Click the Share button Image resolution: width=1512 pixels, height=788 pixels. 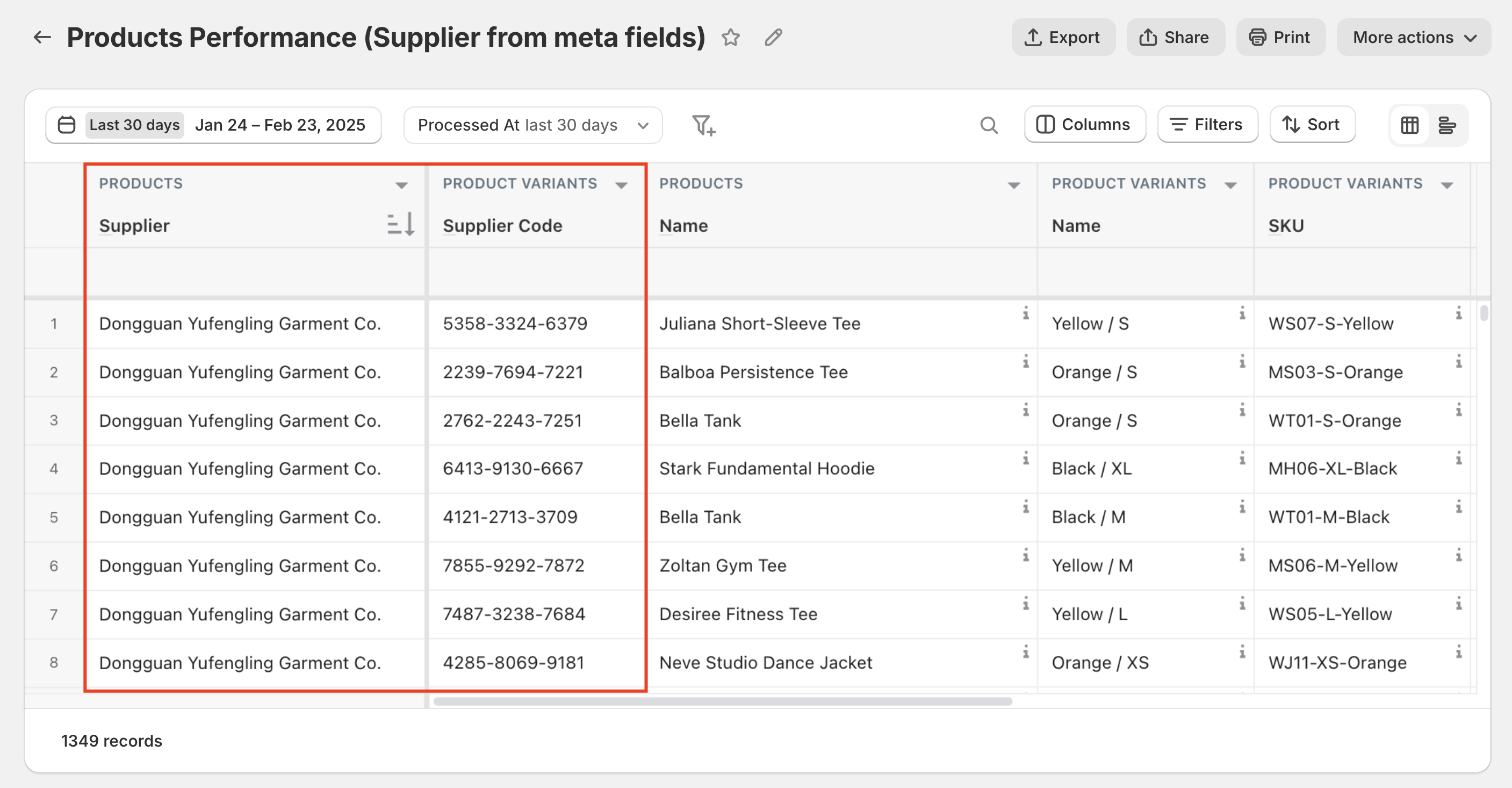[x=1175, y=38]
